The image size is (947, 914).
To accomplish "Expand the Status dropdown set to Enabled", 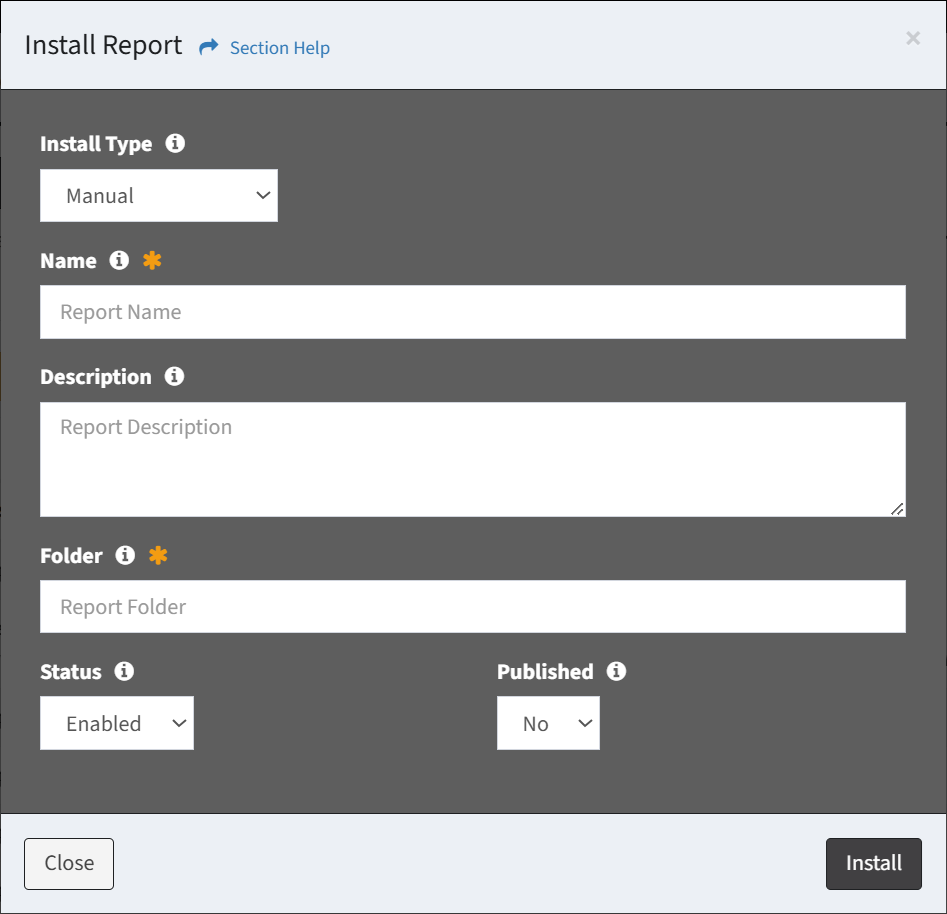I will click(x=117, y=723).
